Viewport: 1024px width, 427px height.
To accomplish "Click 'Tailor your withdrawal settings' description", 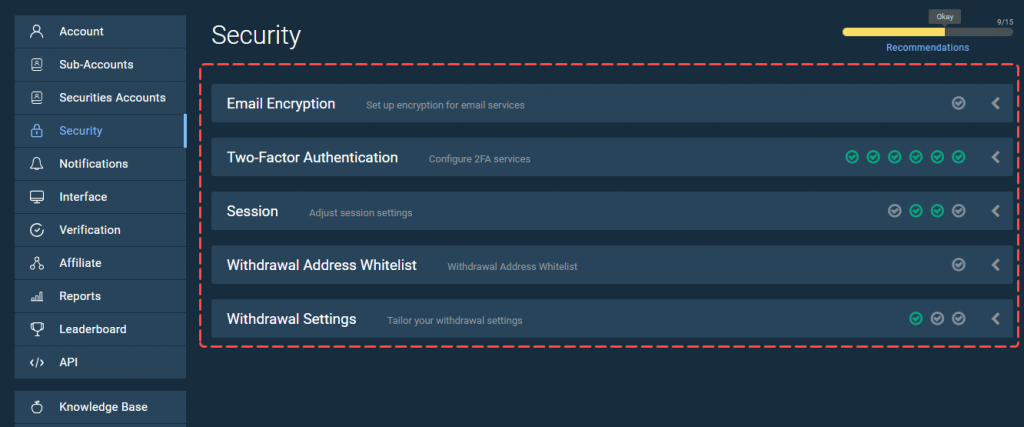I will click(455, 321).
